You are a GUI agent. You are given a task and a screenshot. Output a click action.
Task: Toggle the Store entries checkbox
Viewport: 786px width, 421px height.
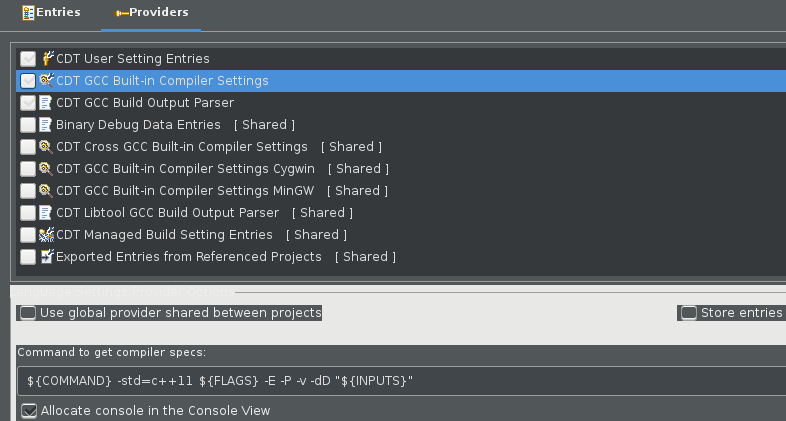[689, 313]
